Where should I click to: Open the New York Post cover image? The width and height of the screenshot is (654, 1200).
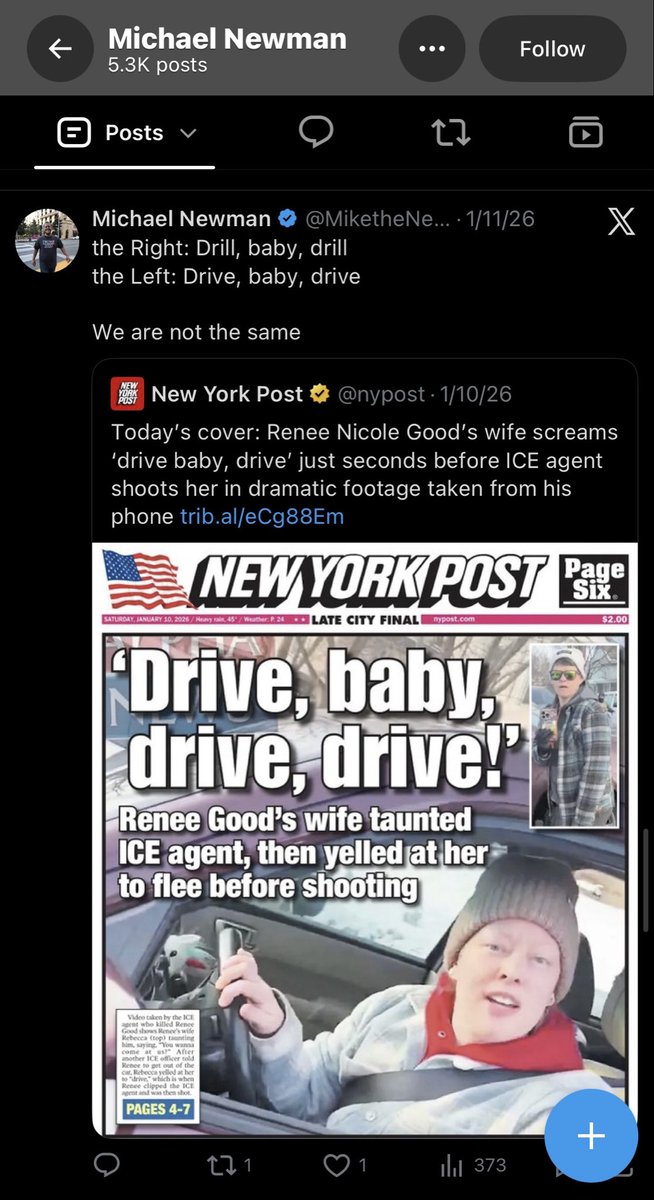pyautogui.click(x=365, y=840)
